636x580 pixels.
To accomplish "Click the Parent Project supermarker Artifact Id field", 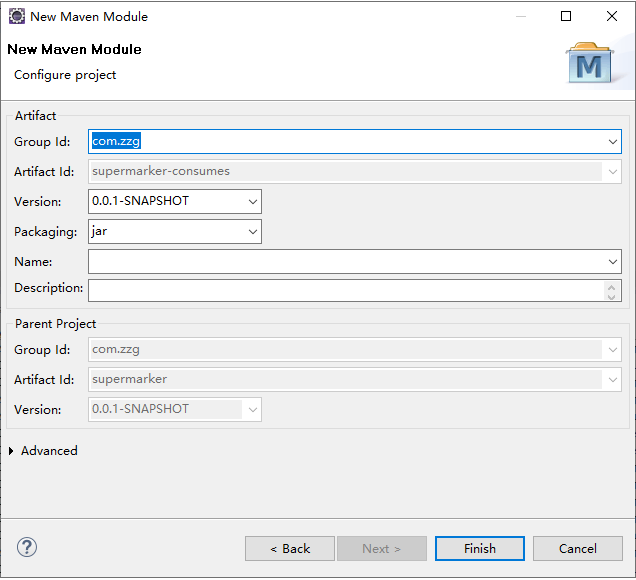I will [x=355, y=380].
